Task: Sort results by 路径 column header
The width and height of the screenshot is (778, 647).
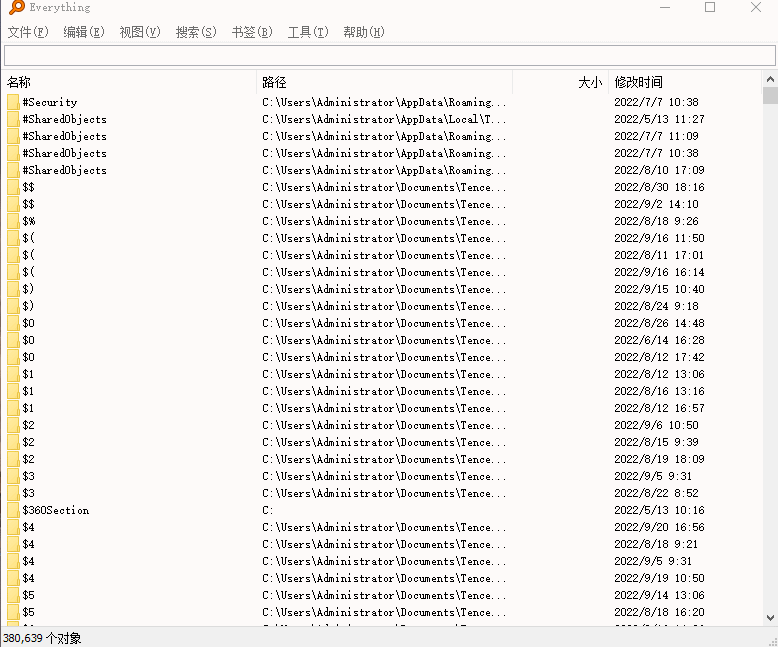Action: [385, 82]
